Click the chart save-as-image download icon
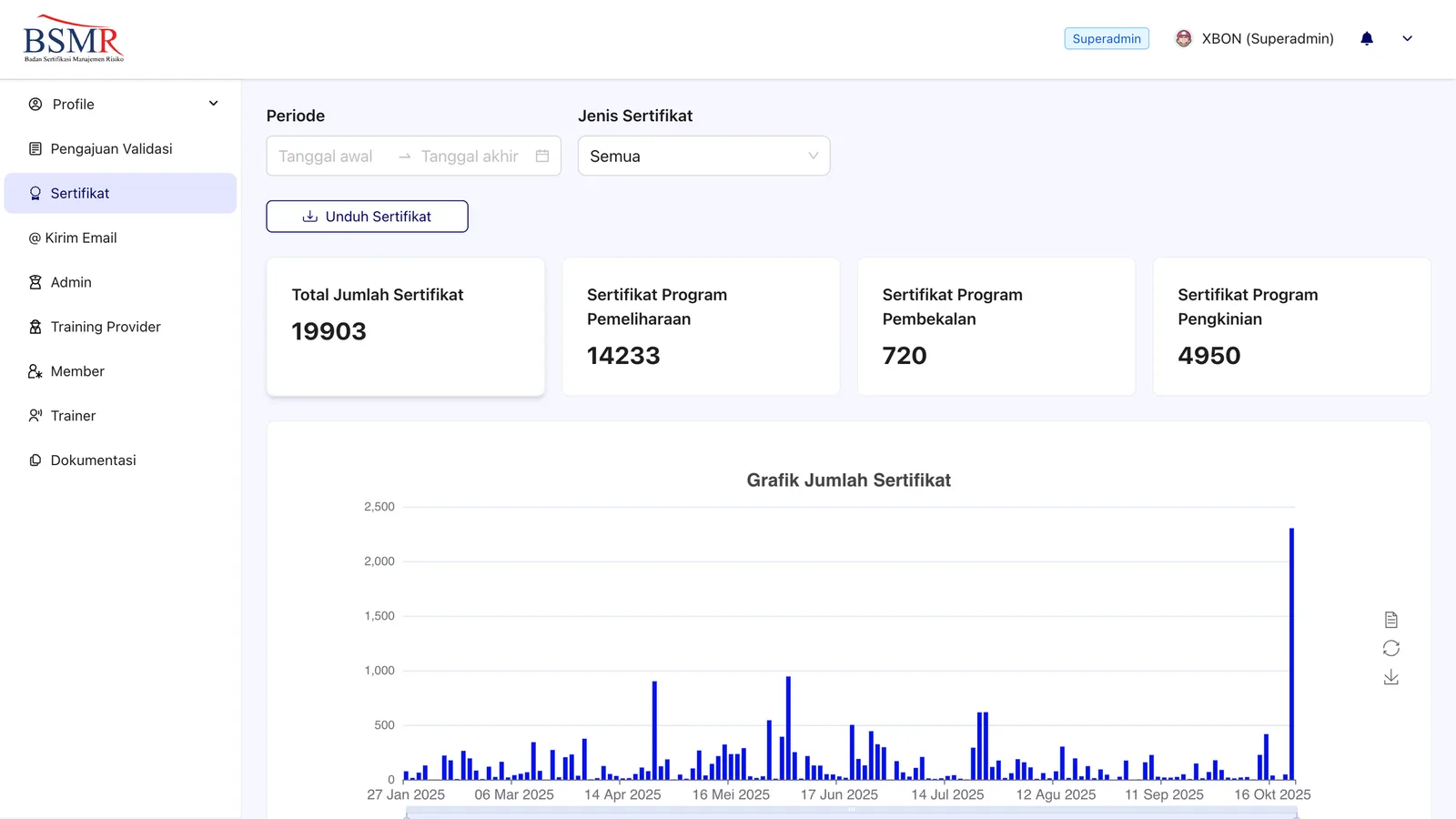This screenshot has width=1456, height=819. [1390, 677]
